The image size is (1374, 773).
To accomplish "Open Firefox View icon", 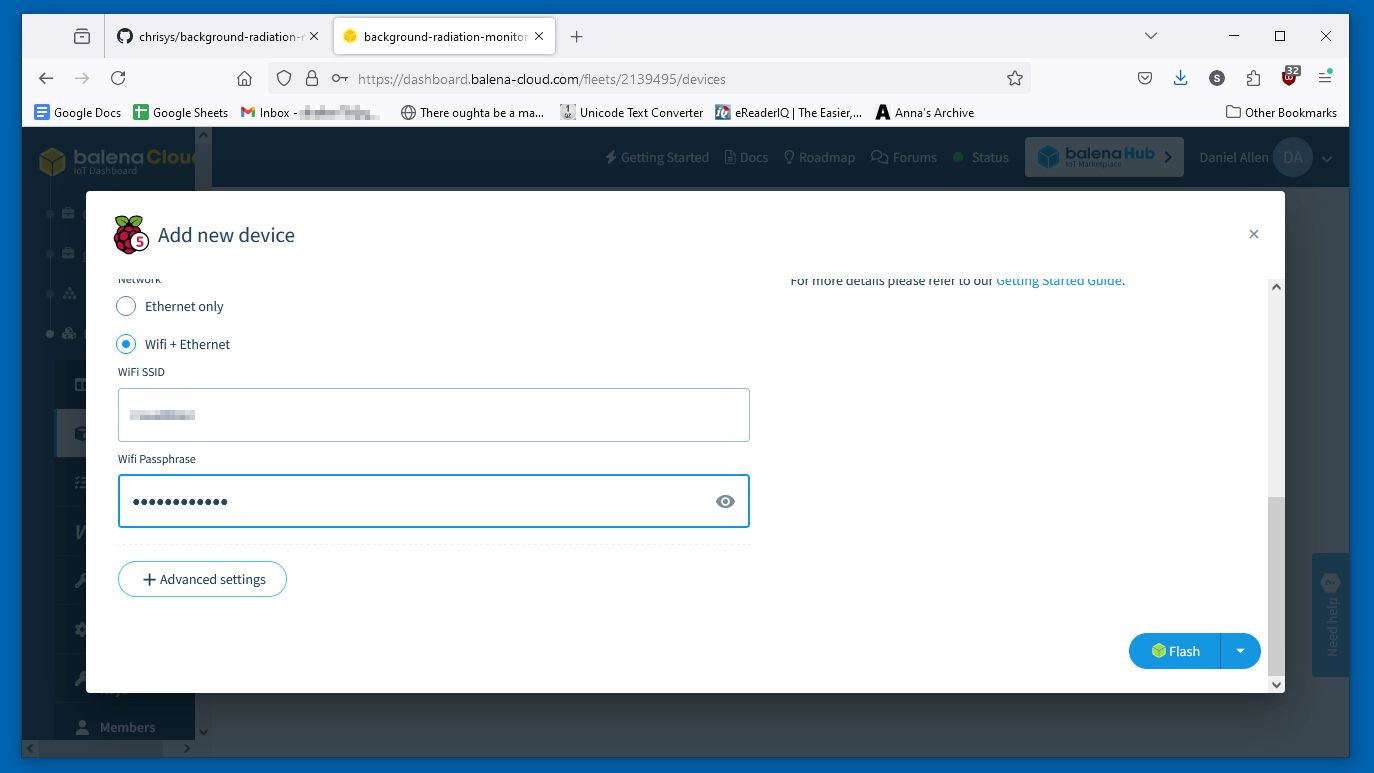I will (x=82, y=36).
